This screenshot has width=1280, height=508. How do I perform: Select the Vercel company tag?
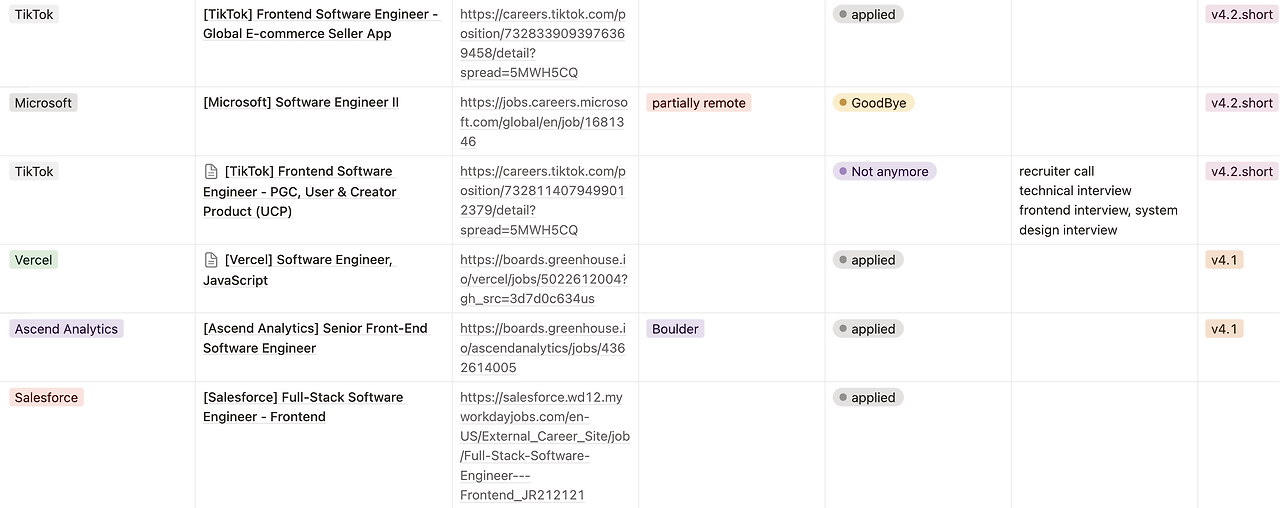click(33, 260)
